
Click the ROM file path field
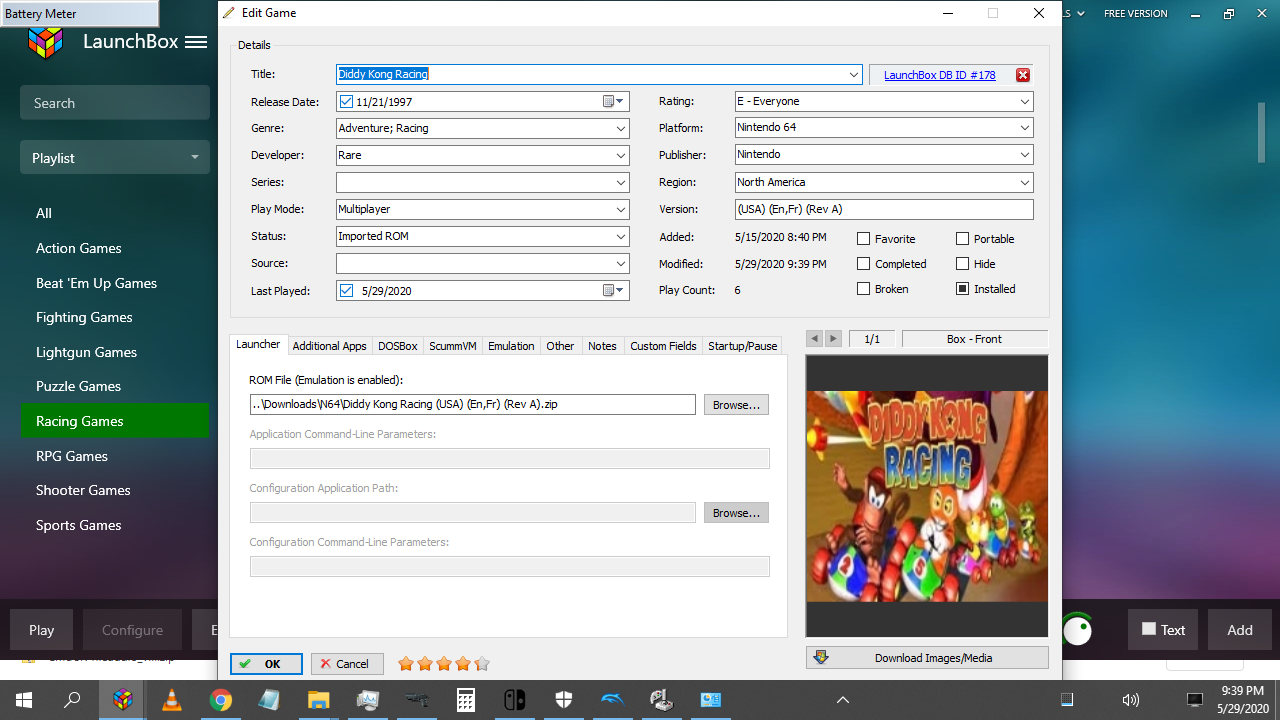pyautogui.click(x=472, y=405)
